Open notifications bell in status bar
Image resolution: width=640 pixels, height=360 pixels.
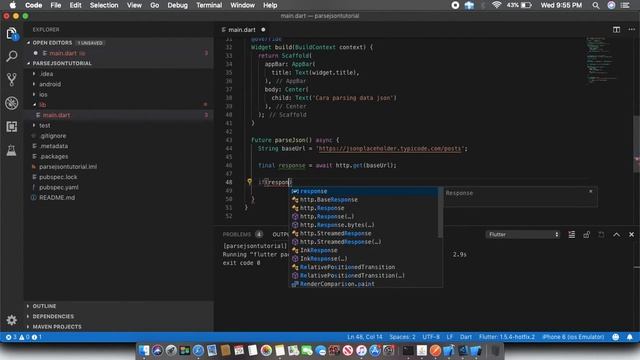tap(630, 337)
